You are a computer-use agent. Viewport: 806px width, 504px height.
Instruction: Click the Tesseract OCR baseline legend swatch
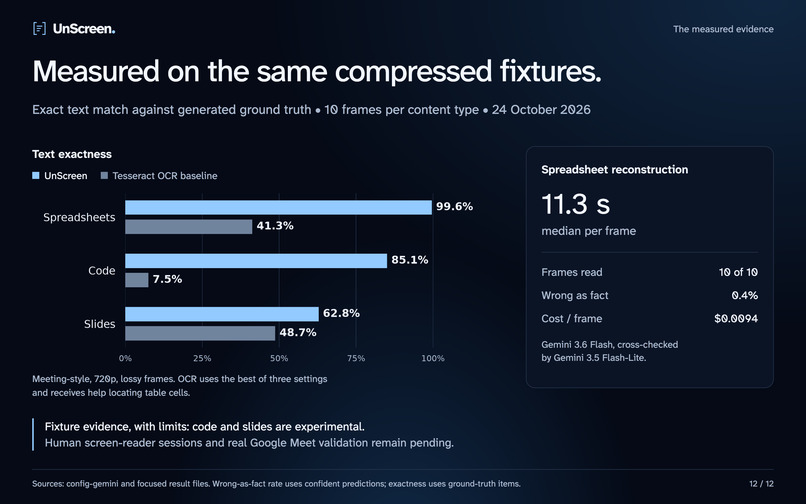point(104,175)
